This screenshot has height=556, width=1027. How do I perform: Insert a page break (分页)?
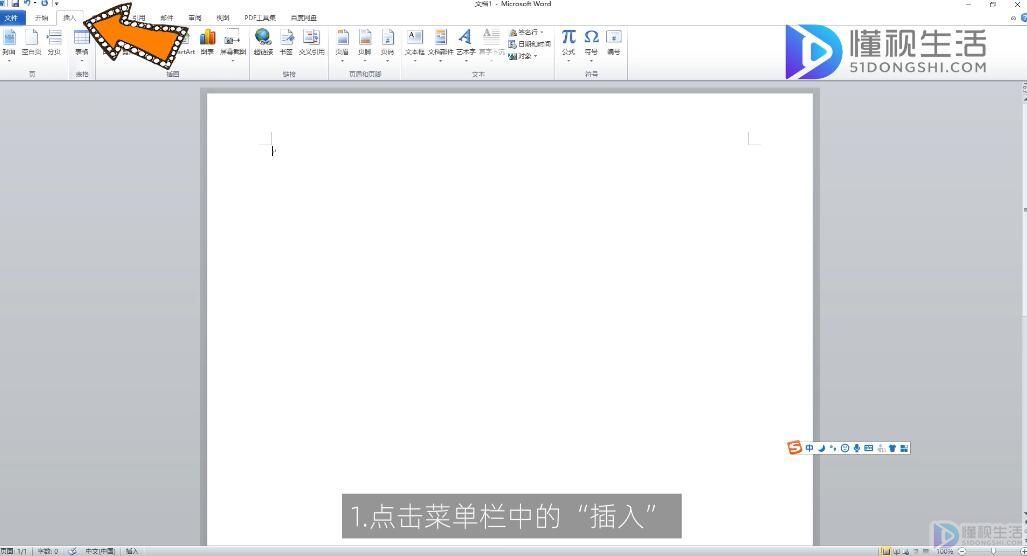[54, 43]
